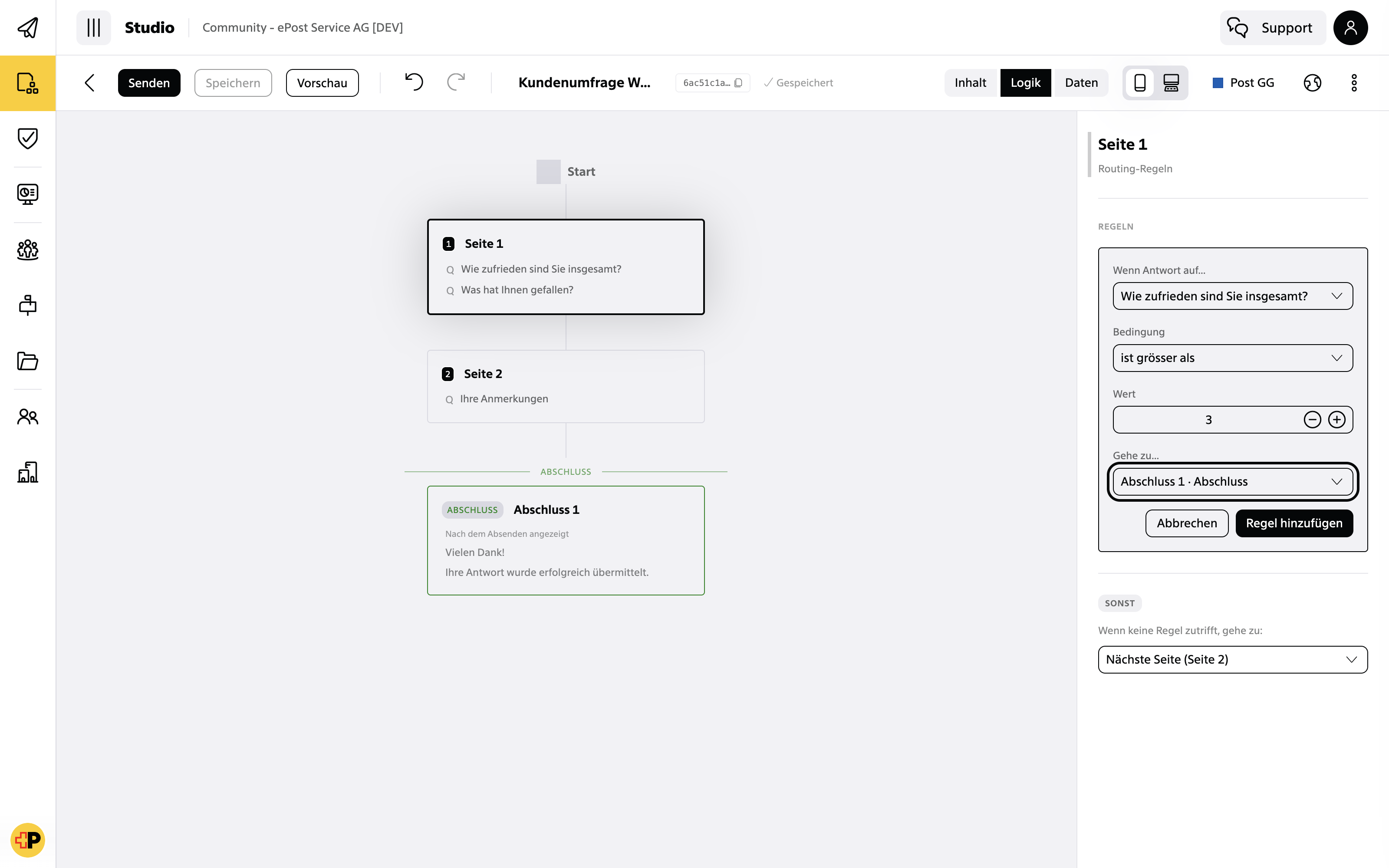1389x868 pixels.
Task: Open the mailbox sidebar icon
Action: [27, 305]
